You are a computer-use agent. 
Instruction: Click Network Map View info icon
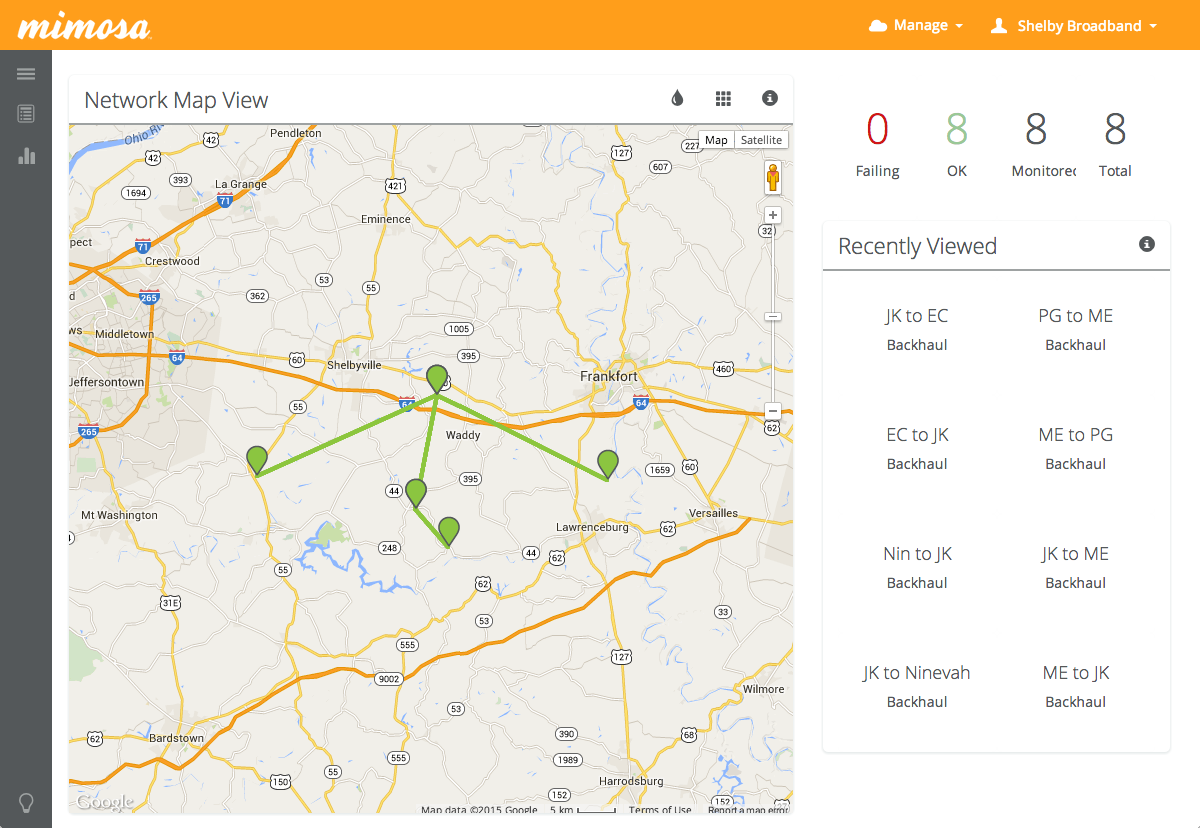point(769,98)
